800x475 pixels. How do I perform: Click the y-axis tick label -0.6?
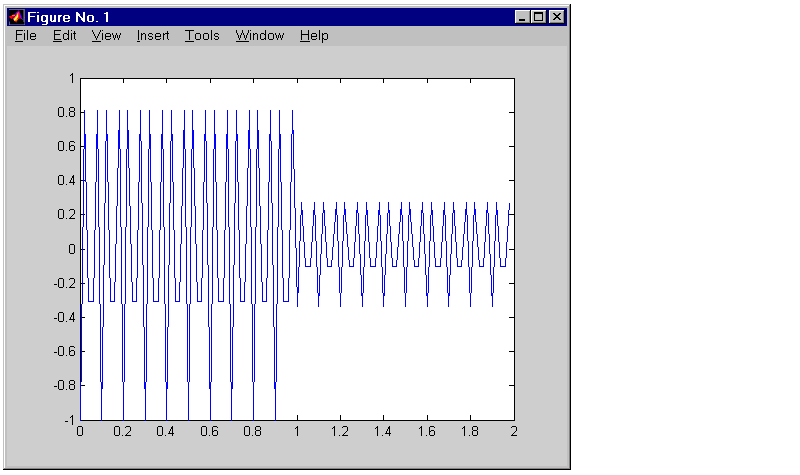coord(63,351)
